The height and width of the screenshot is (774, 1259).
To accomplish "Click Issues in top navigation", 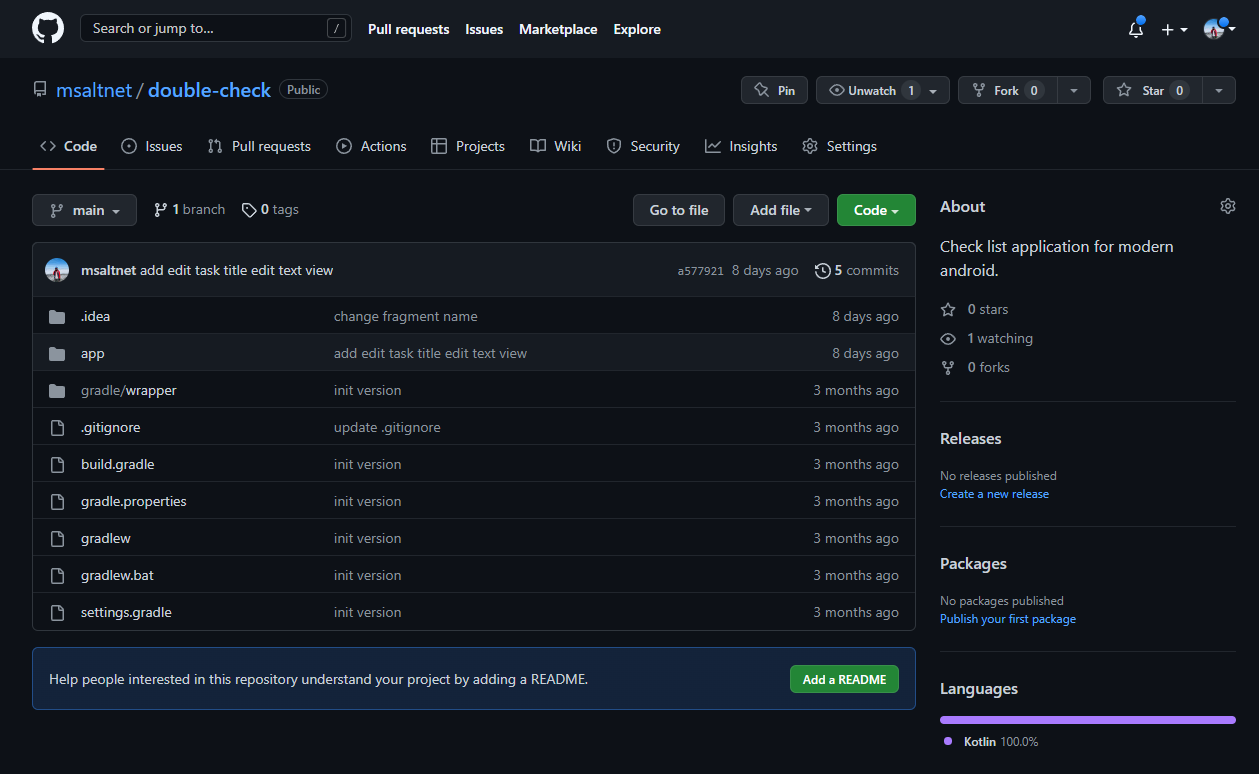I will point(484,29).
